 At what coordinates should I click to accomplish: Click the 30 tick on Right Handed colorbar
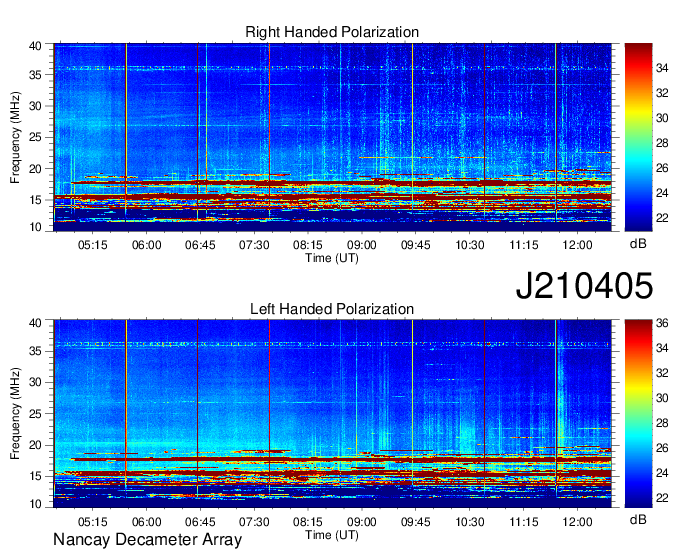click(662, 118)
